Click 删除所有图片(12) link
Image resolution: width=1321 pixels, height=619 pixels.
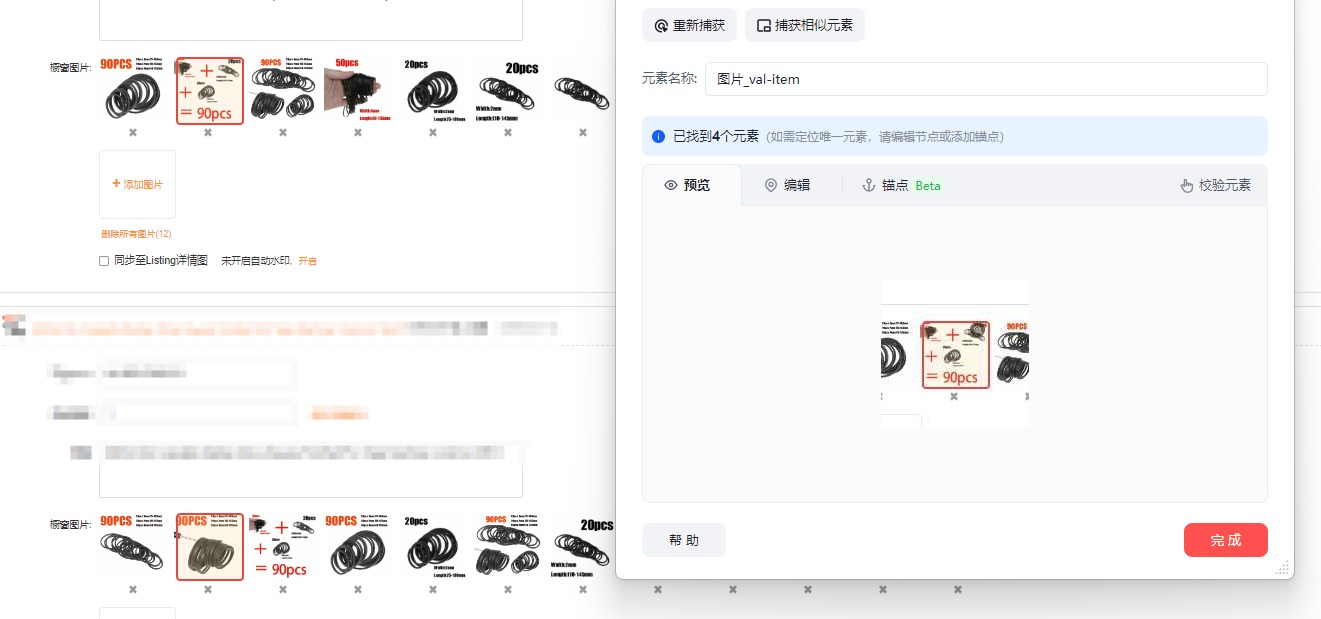pyautogui.click(x=136, y=234)
